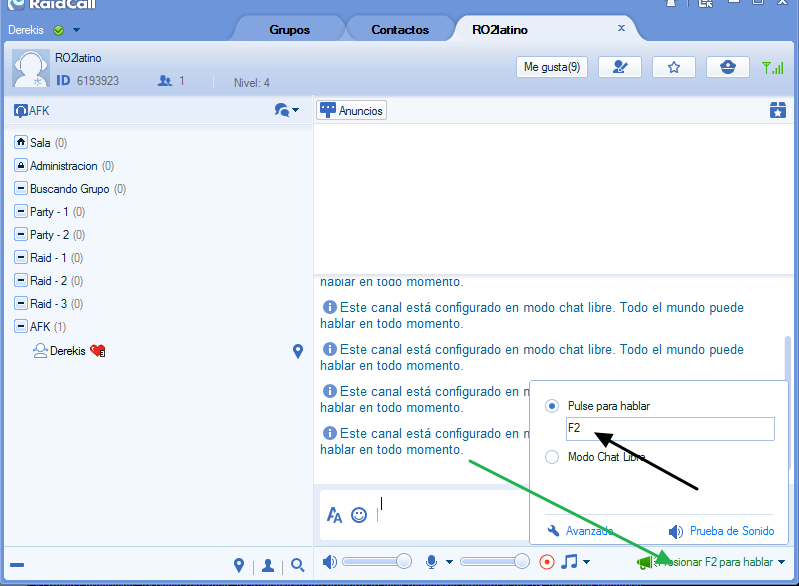This screenshot has height=586, width=799.
Task: Open the Anuncios button
Action: pyautogui.click(x=351, y=110)
